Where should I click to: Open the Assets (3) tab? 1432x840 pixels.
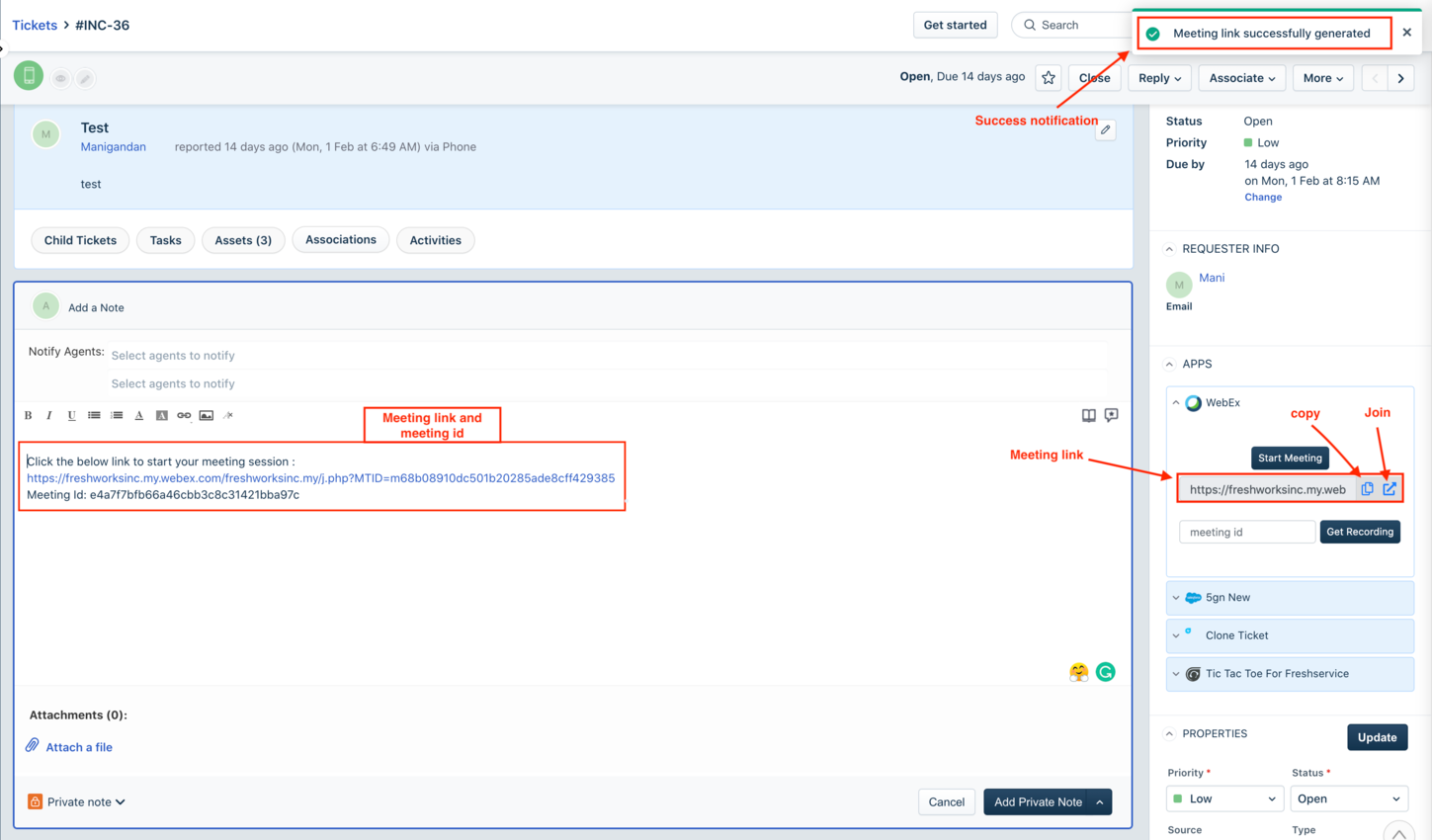click(243, 240)
